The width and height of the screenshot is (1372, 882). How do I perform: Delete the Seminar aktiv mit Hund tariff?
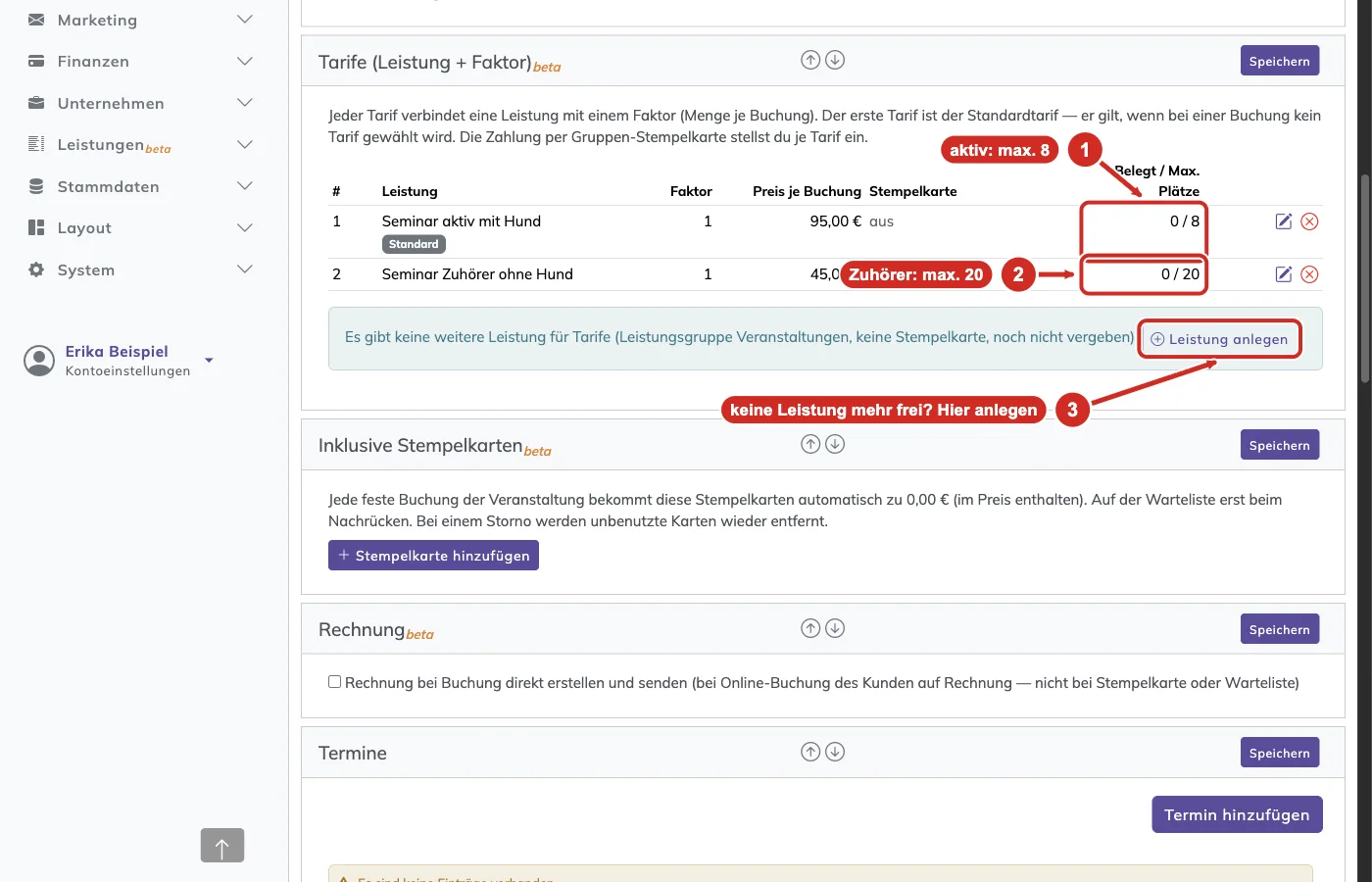click(1309, 221)
